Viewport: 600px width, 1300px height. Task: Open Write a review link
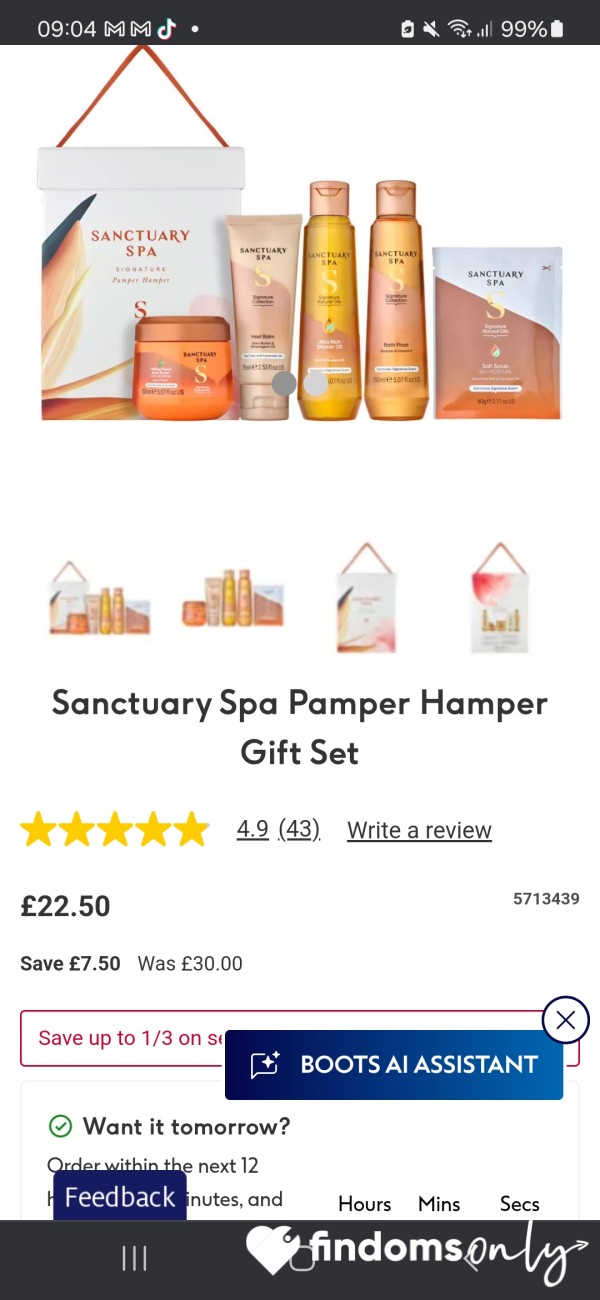point(419,830)
